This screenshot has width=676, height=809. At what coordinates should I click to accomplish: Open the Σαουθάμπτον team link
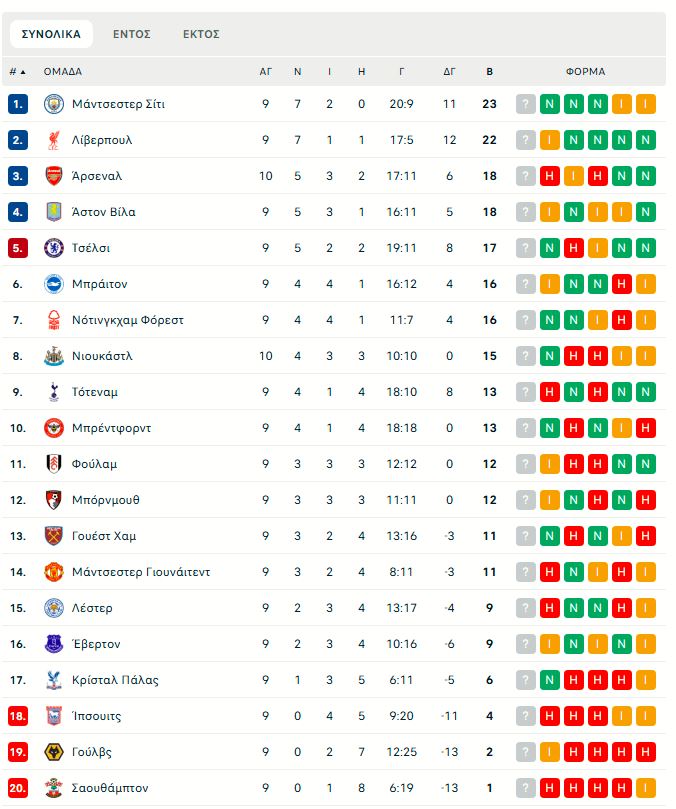[x=110, y=788]
